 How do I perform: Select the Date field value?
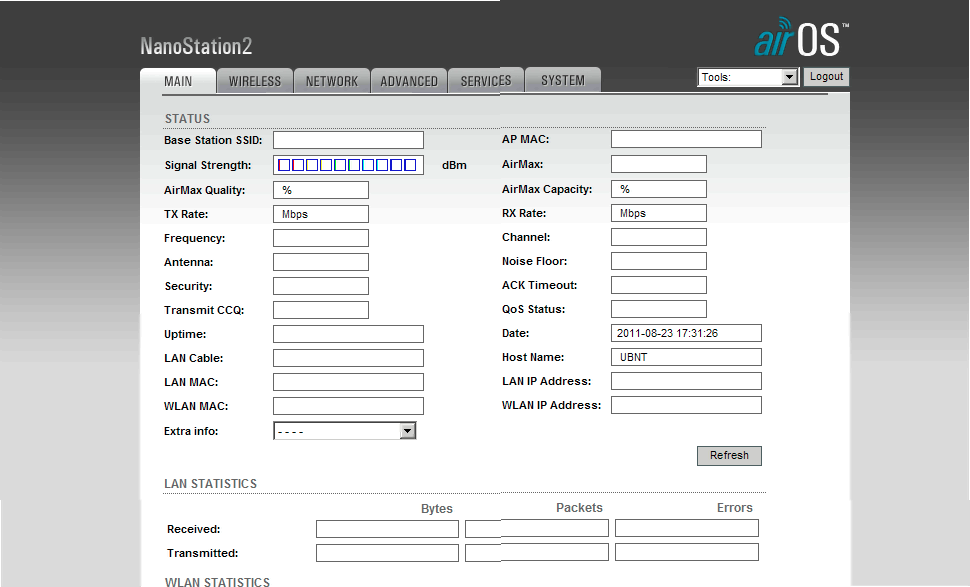pos(686,333)
